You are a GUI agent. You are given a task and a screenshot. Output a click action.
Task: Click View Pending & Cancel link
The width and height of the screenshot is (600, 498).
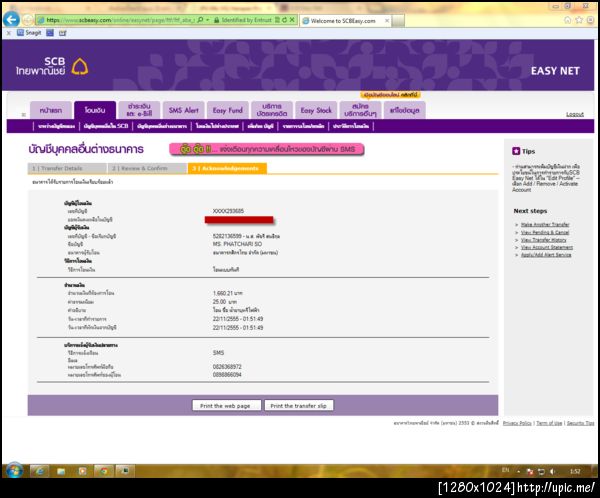(x=545, y=232)
